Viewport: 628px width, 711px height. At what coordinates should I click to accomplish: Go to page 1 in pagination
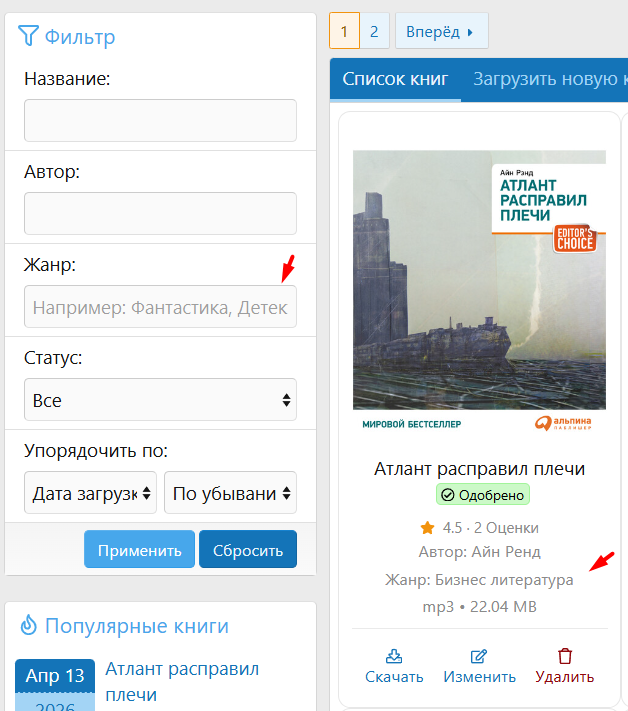pos(345,31)
